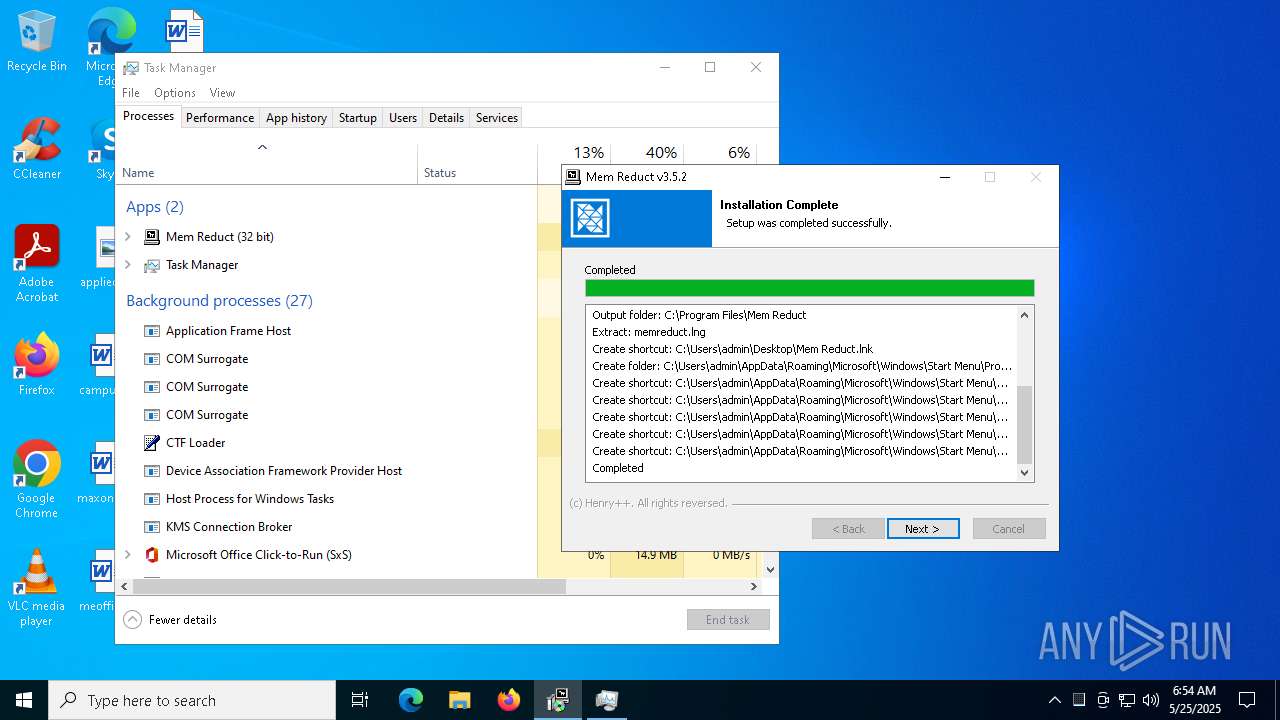
Task: Switch to the Startup tab
Action: [357, 118]
